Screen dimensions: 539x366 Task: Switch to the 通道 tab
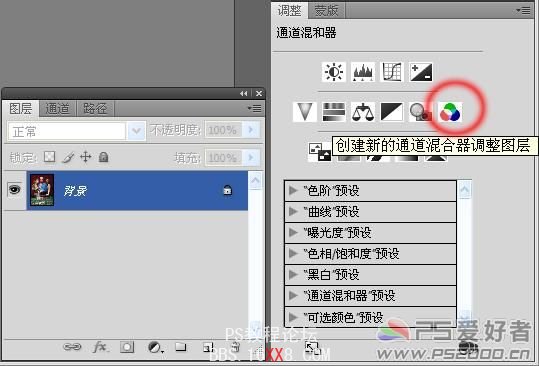coord(57,109)
